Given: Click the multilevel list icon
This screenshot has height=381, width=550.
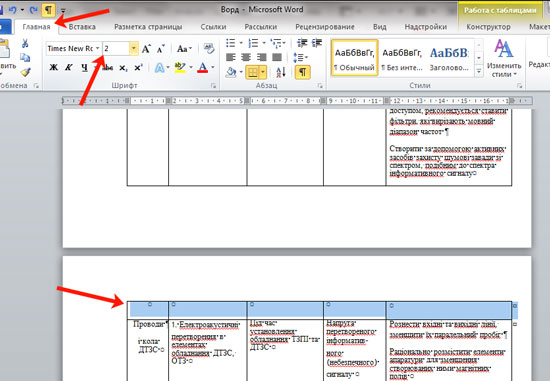Looking at the screenshot, I should tap(276, 43).
